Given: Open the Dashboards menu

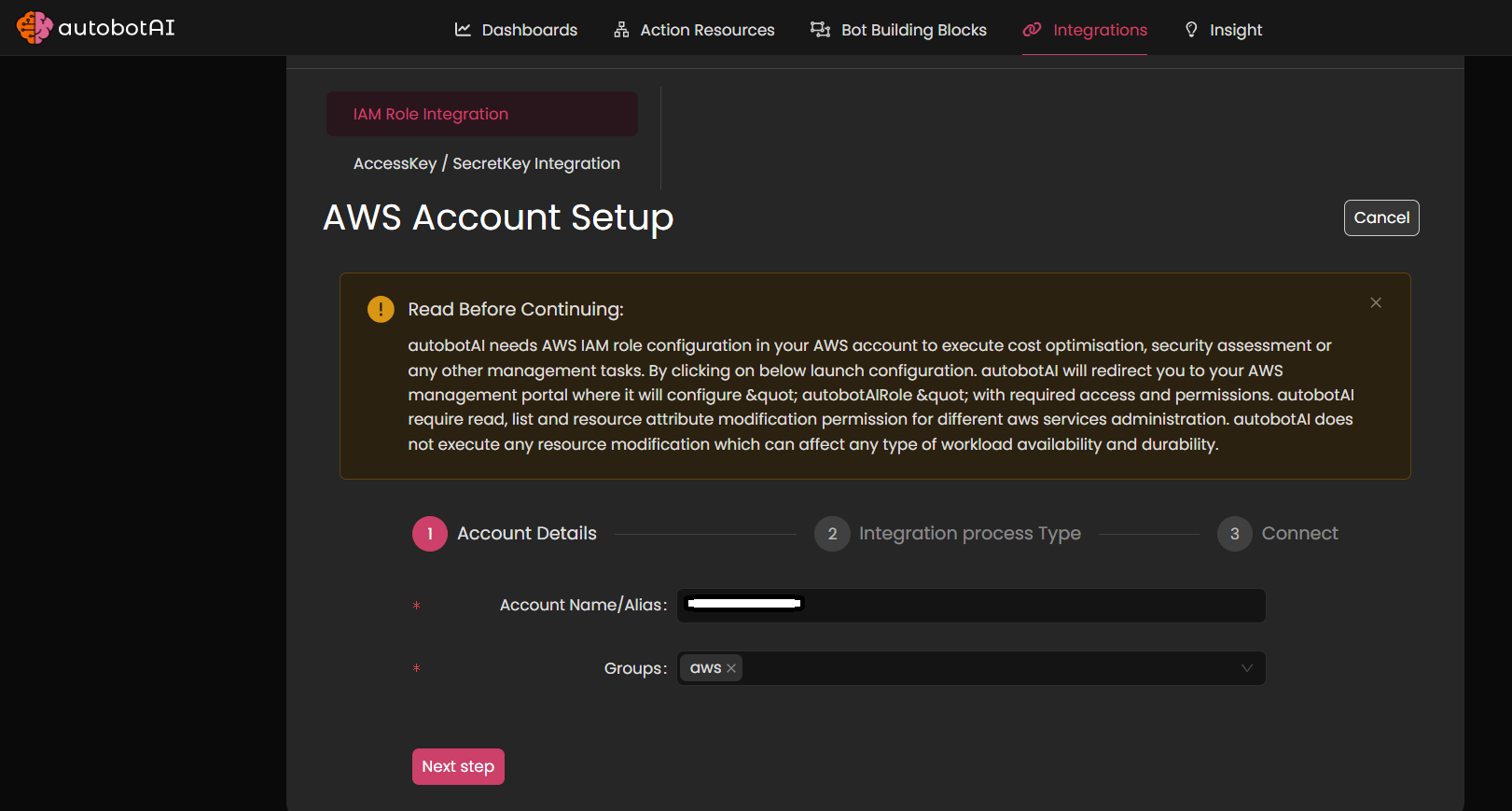Looking at the screenshot, I should [x=516, y=30].
